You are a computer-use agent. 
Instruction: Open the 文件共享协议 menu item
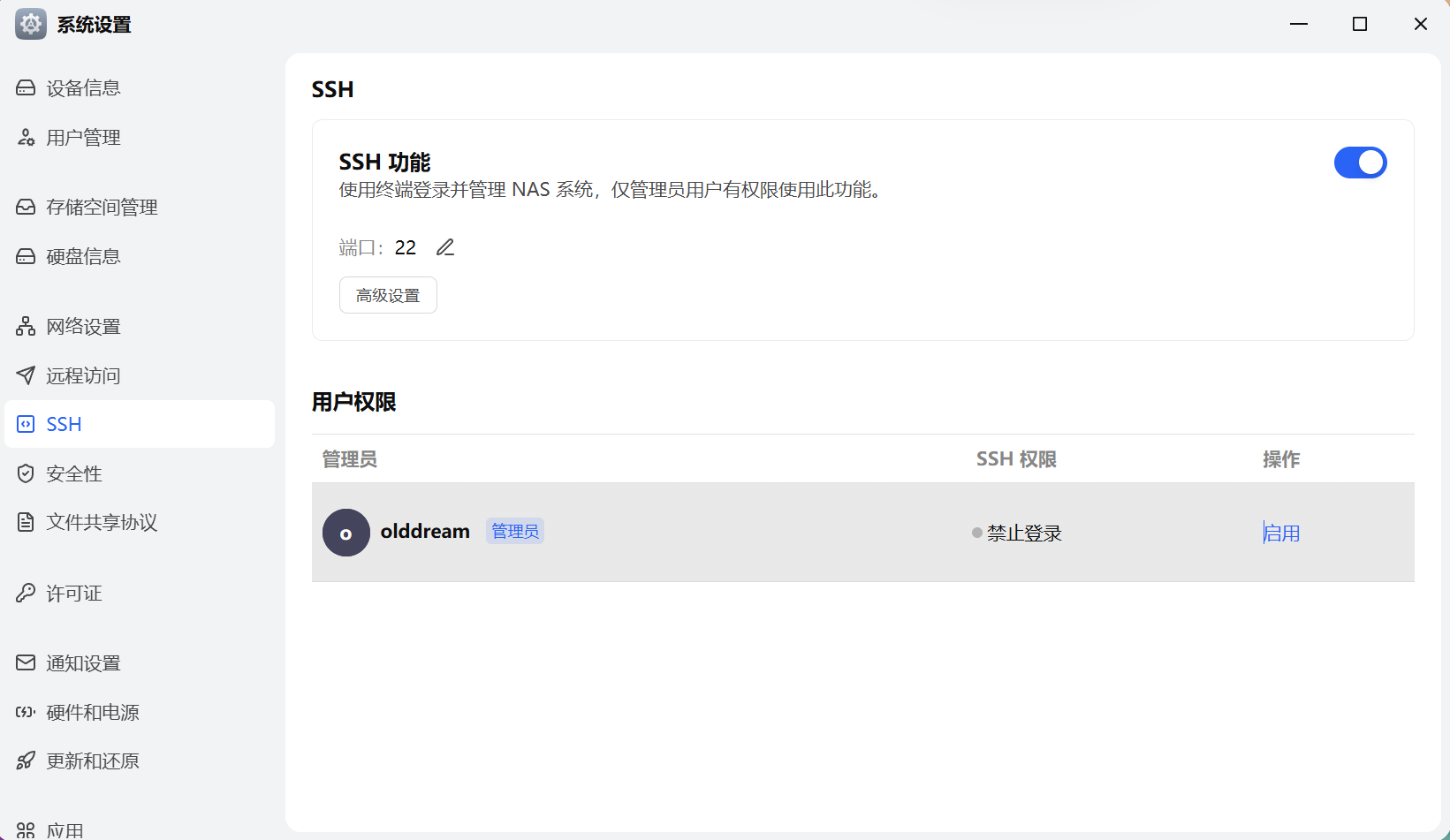coord(102,523)
